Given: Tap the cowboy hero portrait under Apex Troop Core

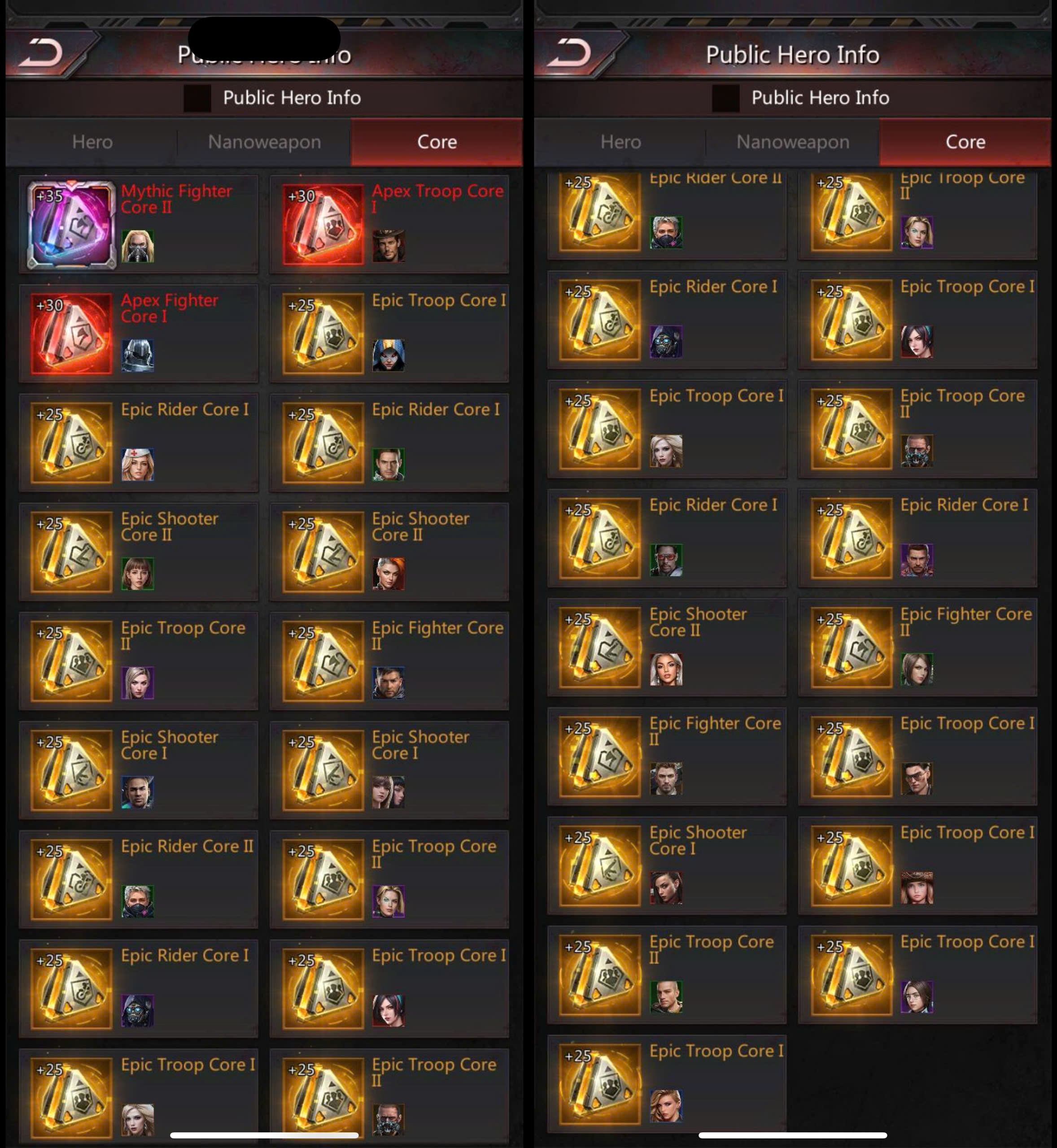Looking at the screenshot, I should 389,246.
